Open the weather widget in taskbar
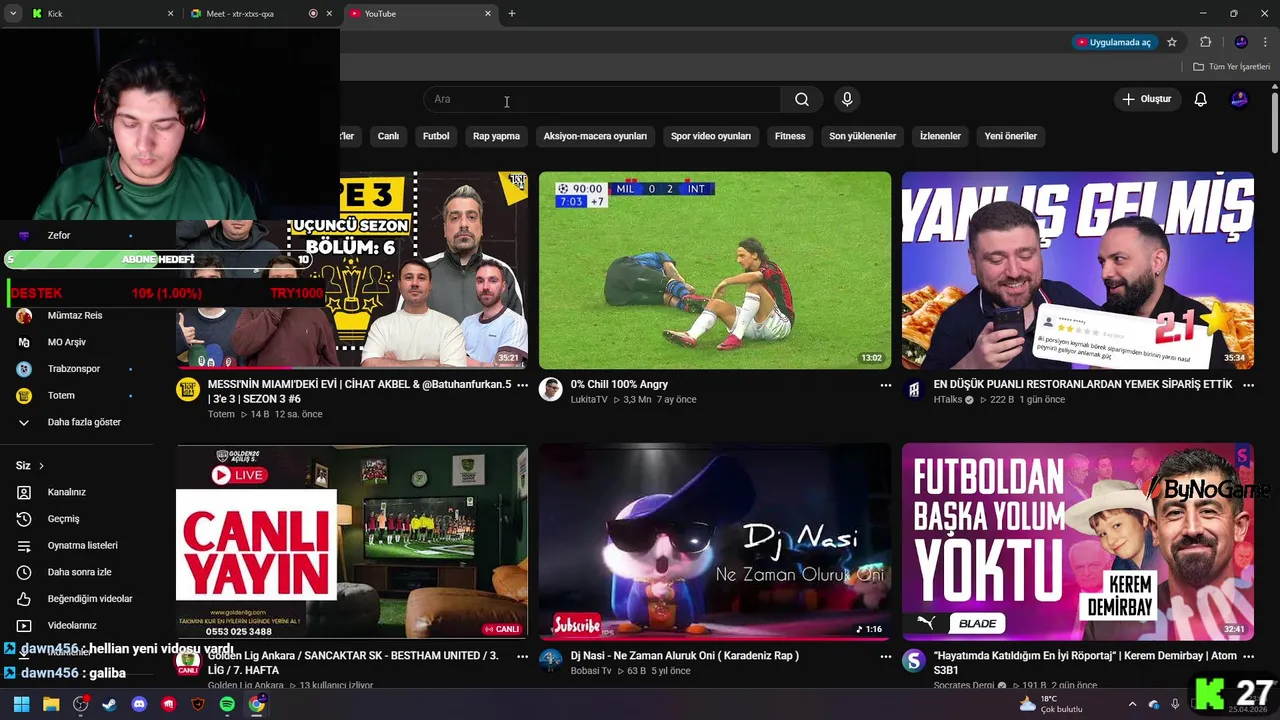This screenshot has width=1280, height=720. point(1051,704)
